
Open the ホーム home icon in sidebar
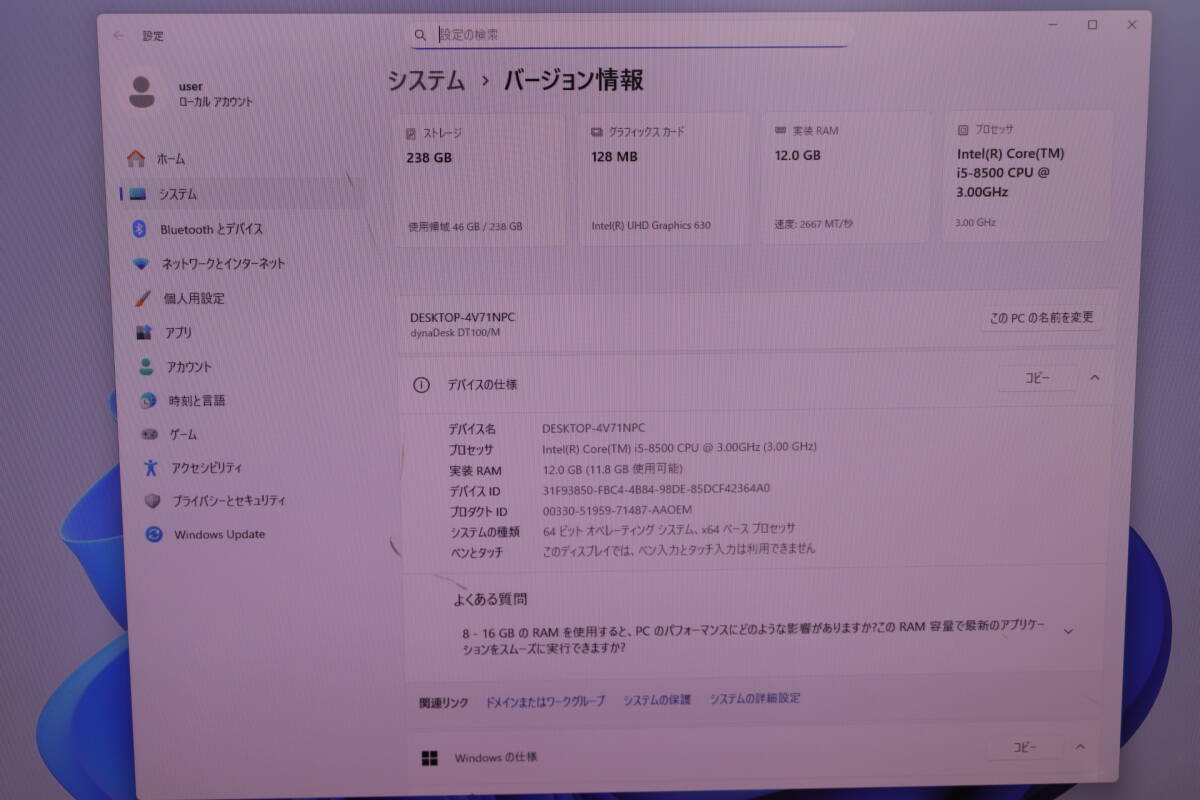[136, 158]
